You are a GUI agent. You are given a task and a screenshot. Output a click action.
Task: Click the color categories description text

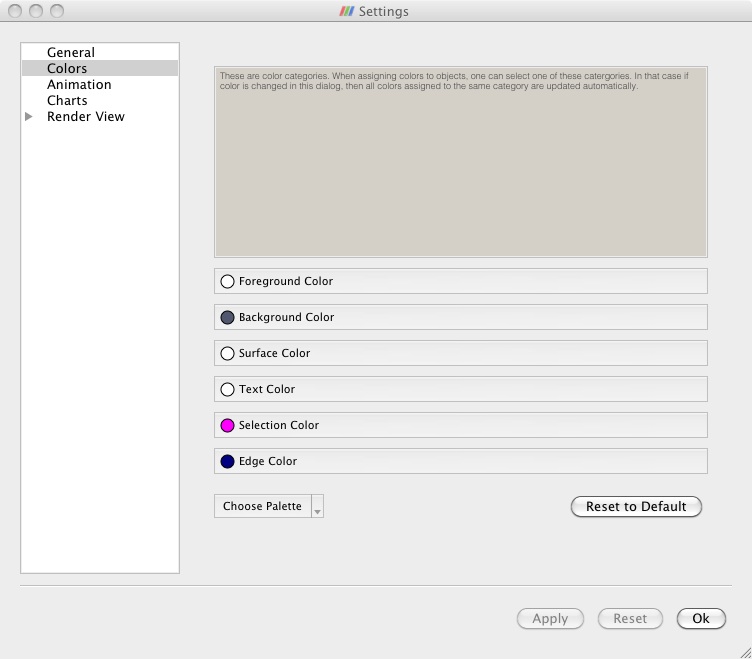(454, 81)
